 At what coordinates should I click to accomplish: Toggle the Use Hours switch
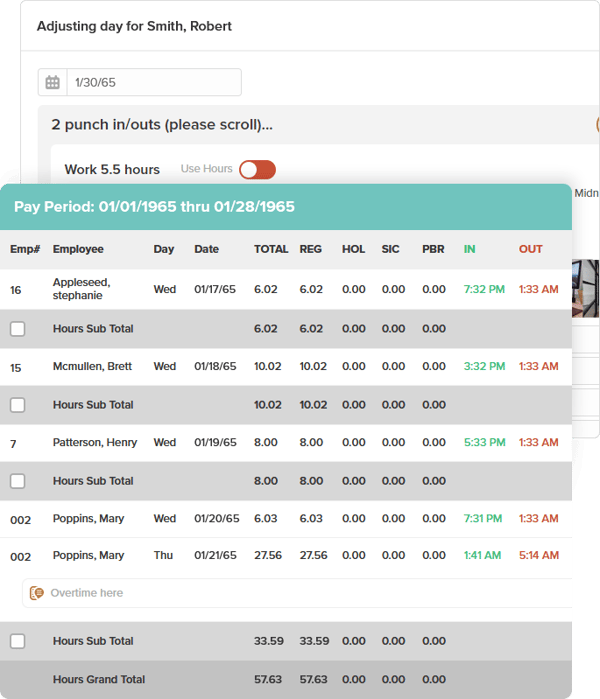coord(257,169)
